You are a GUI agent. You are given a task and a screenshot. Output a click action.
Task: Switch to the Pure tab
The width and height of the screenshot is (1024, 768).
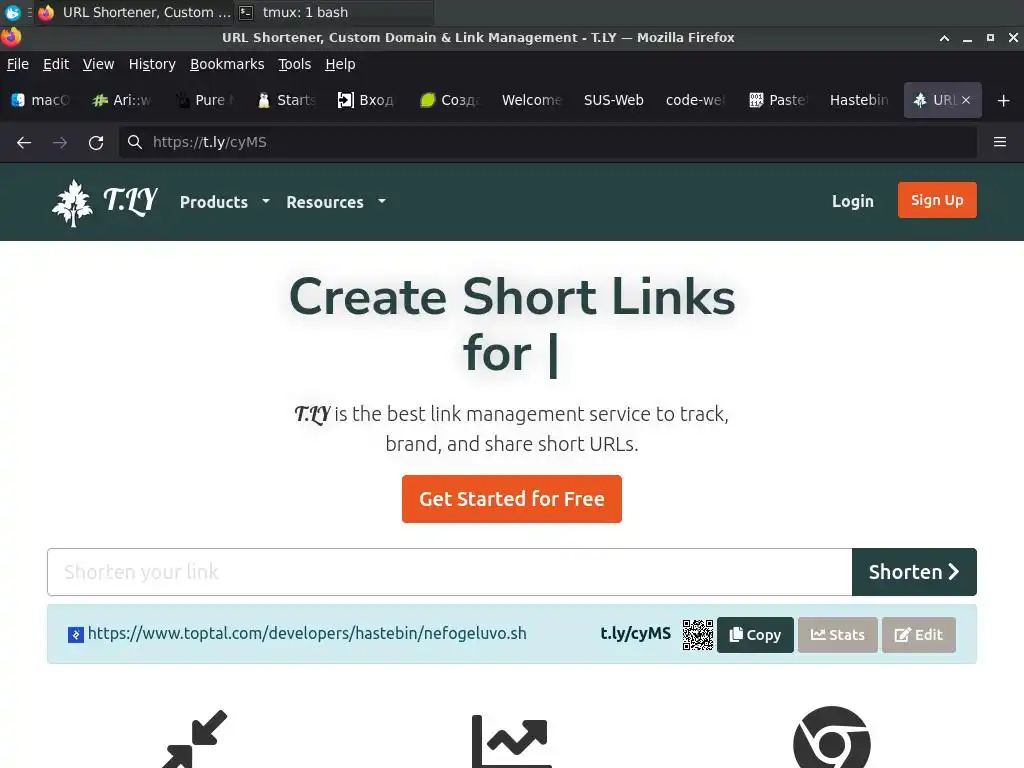tap(204, 100)
